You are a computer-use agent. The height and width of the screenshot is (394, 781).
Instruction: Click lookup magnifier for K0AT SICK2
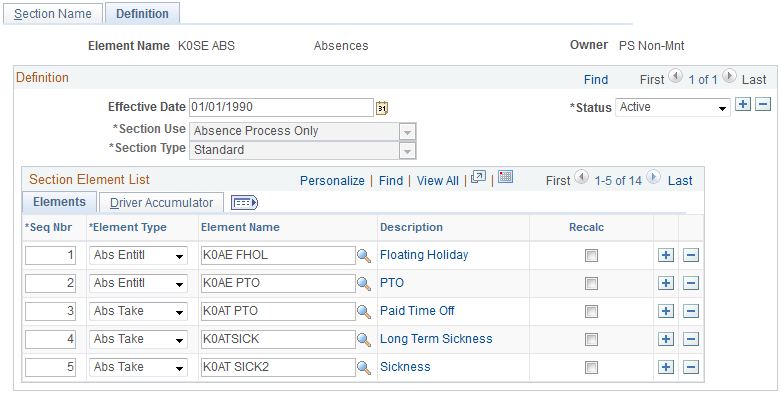pos(364,368)
